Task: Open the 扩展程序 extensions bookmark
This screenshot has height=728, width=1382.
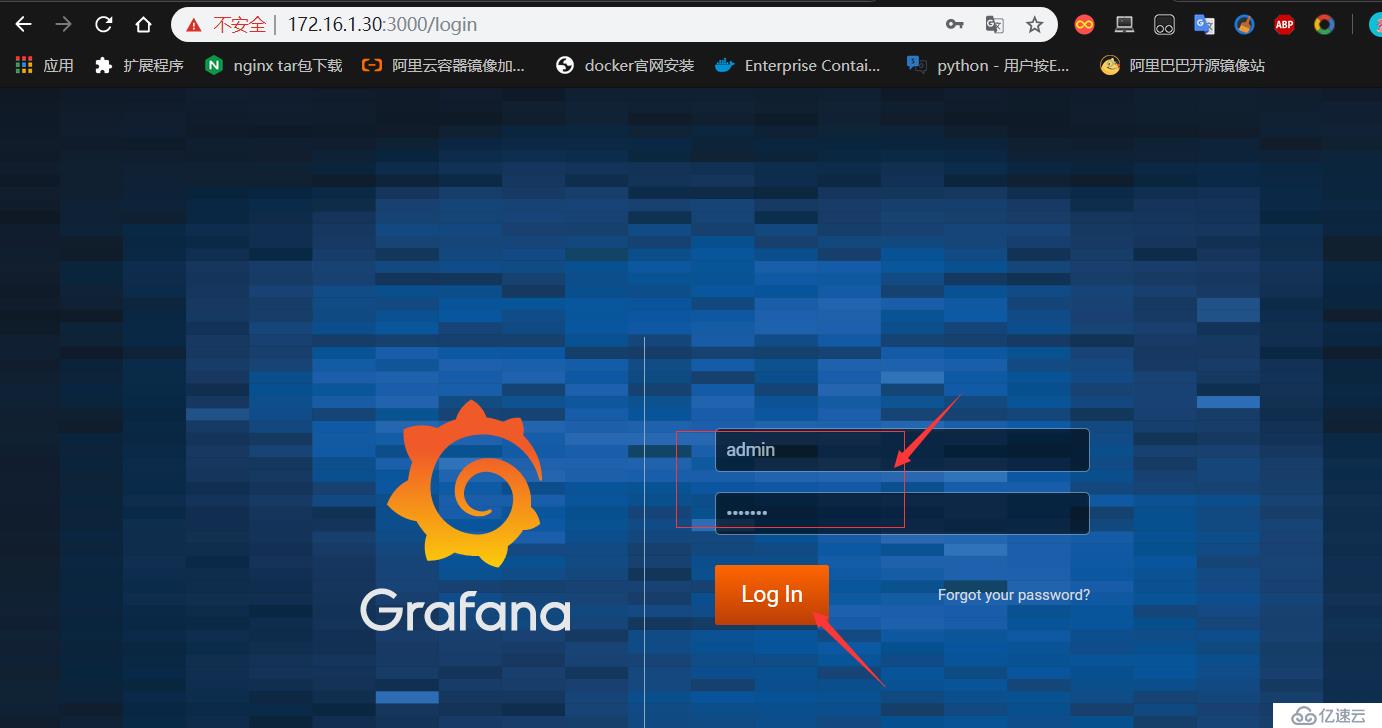Action: pos(139,65)
